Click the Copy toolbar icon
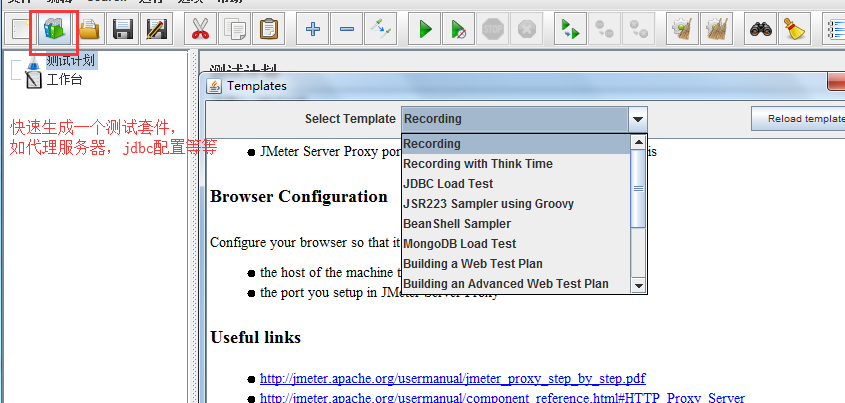Viewport: 845px width, 403px height. [x=234, y=29]
